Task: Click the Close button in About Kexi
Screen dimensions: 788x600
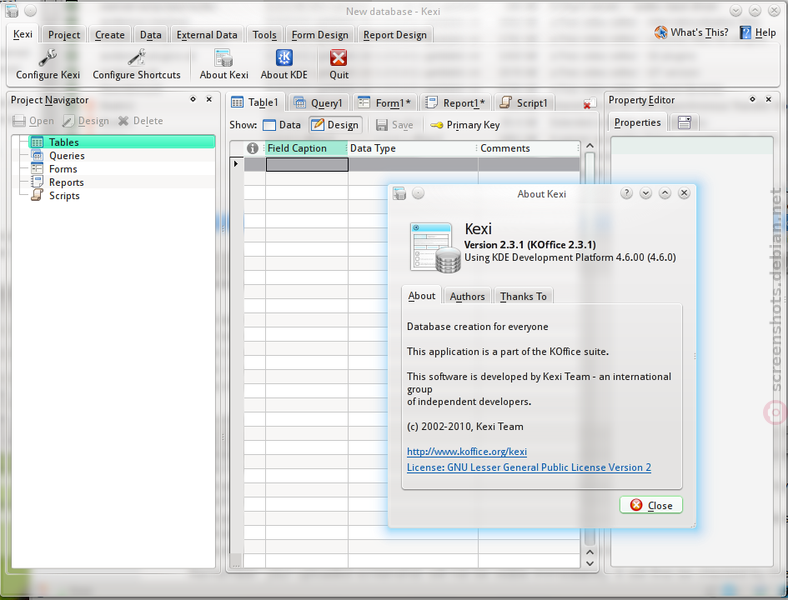Action: click(x=651, y=505)
